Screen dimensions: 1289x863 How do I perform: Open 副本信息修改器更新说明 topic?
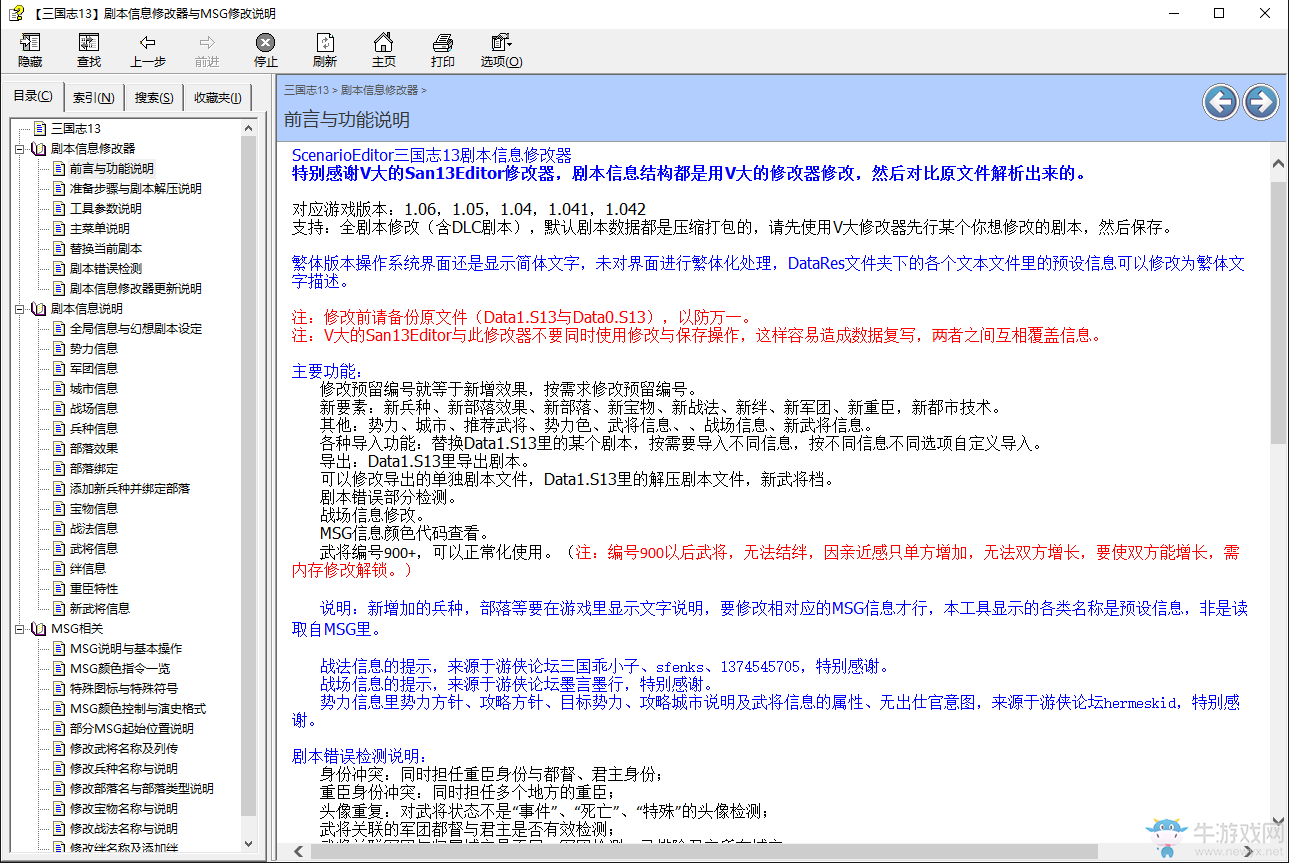pyautogui.click(x=135, y=288)
